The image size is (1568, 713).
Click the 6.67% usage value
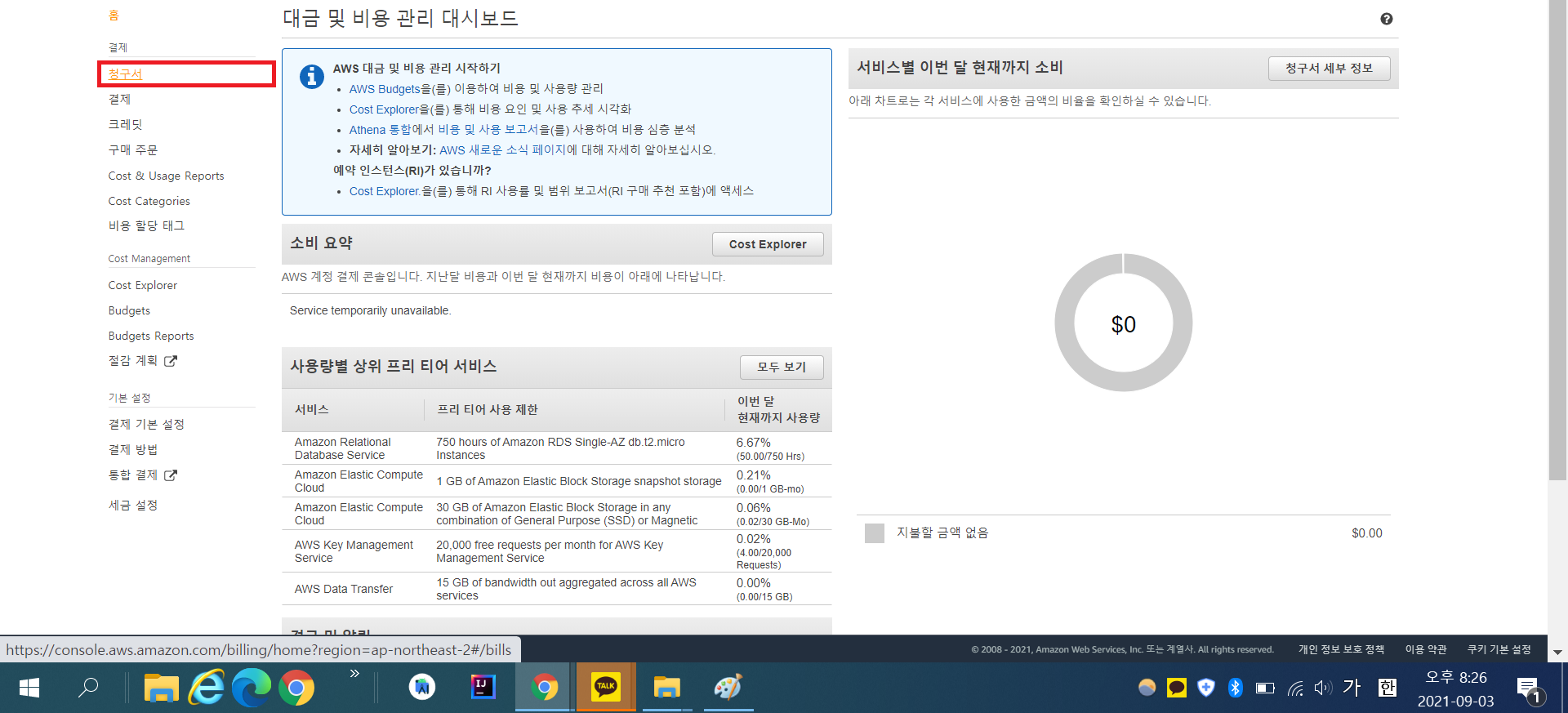pyautogui.click(x=753, y=443)
